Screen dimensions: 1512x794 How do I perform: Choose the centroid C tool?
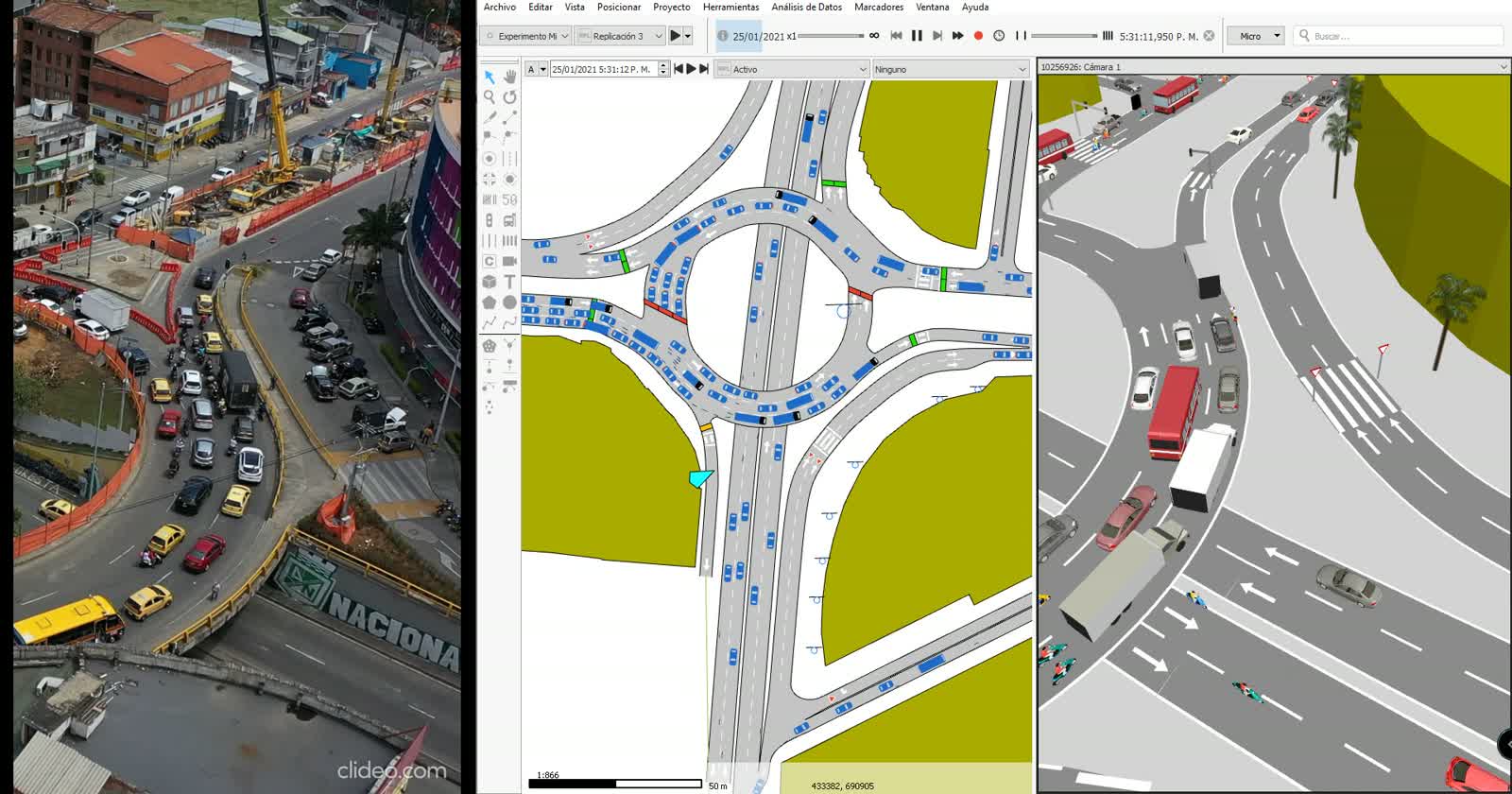490,261
